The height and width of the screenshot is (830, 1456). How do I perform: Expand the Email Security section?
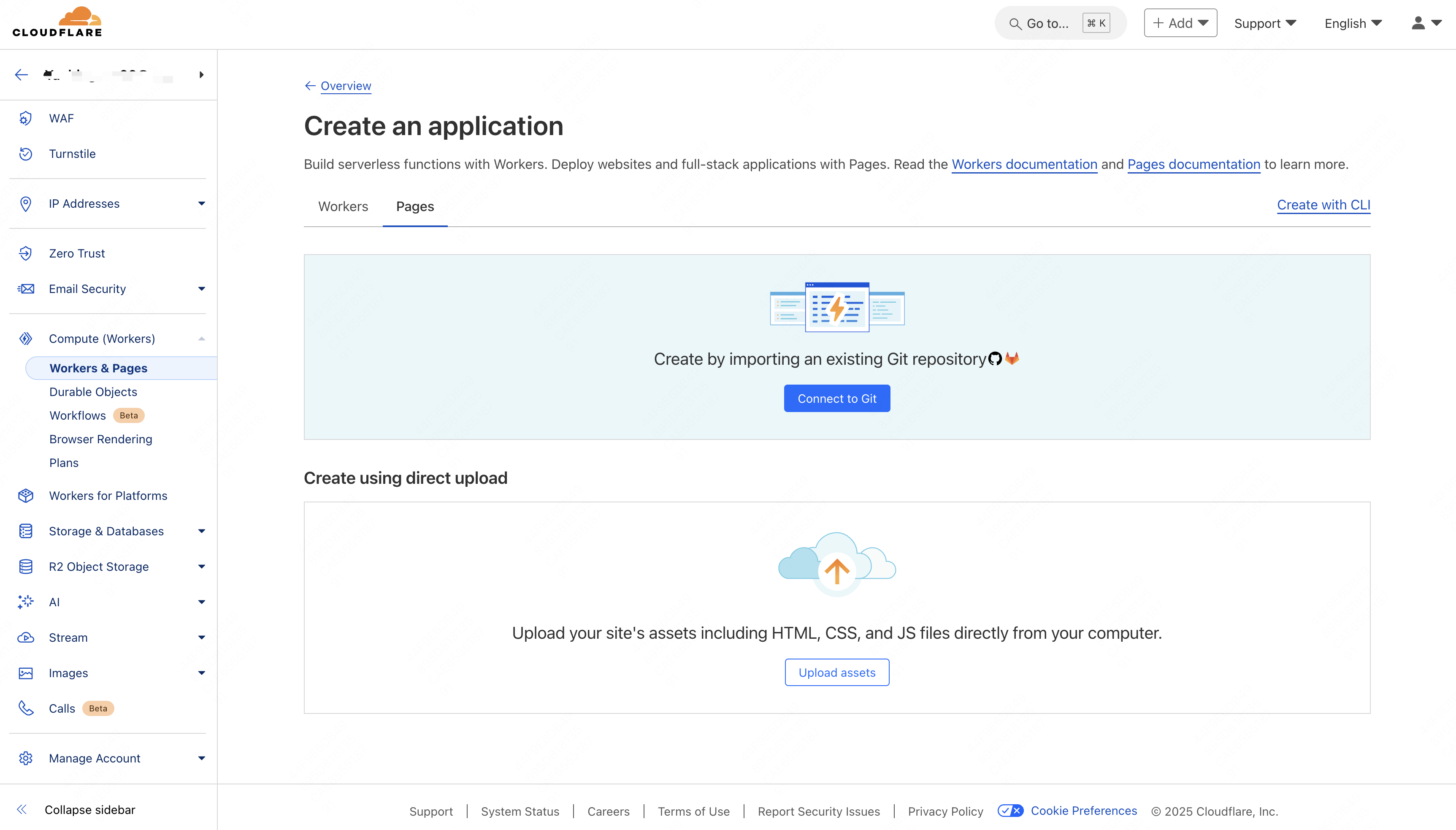coord(200,288)
